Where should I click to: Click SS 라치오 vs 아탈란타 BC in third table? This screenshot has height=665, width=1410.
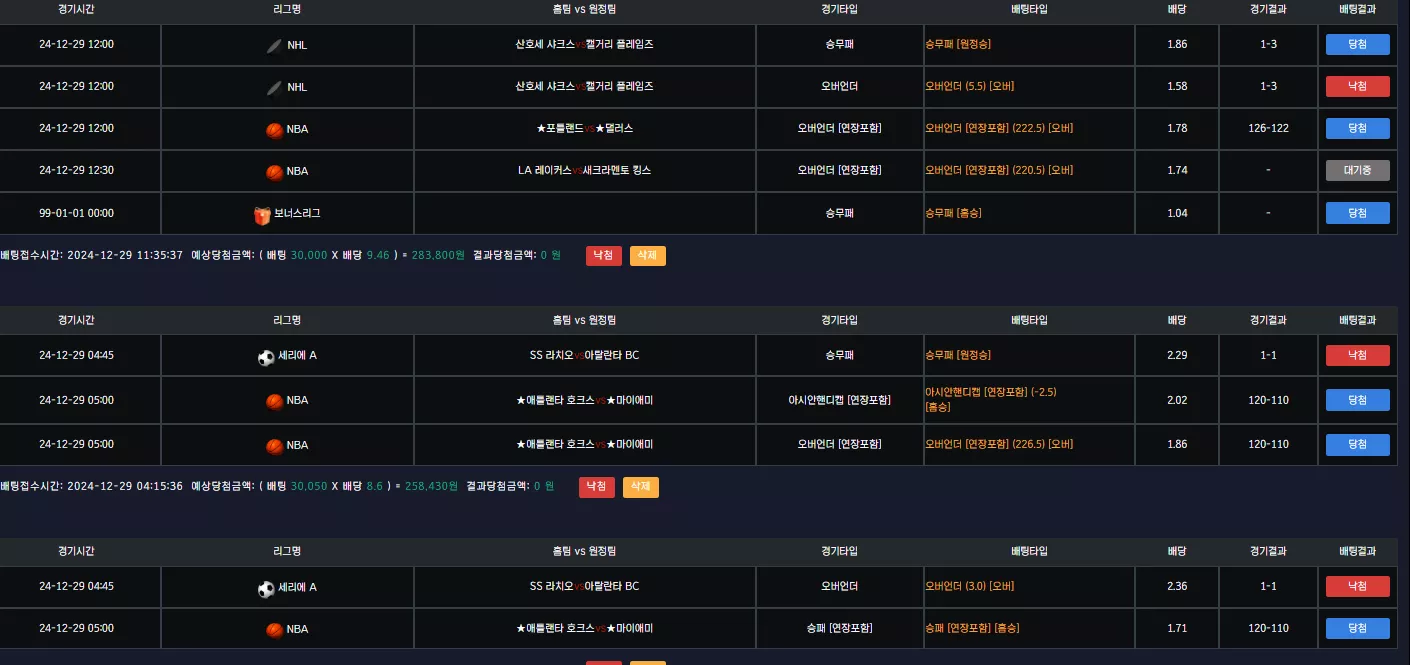(584, 587)
